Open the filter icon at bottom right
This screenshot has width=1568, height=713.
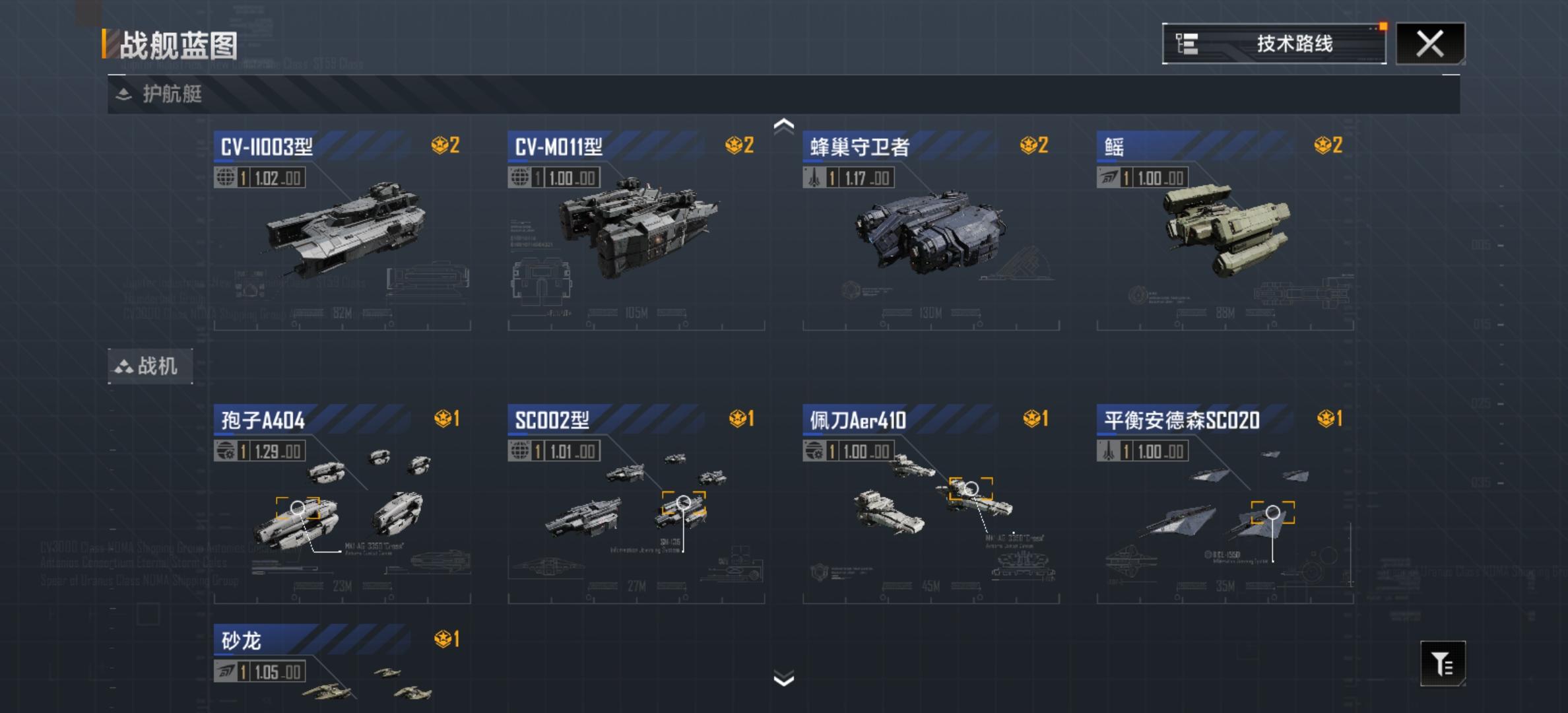[1443, 663]
